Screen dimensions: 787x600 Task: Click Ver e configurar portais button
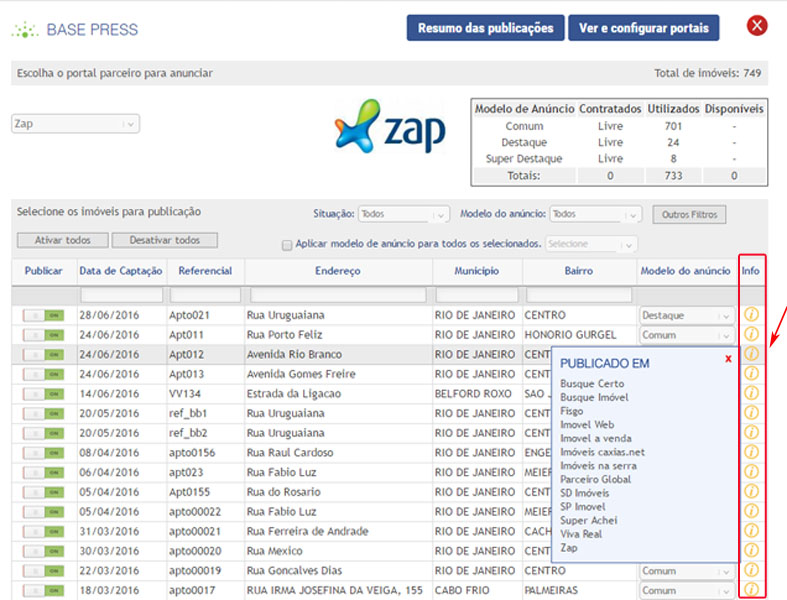[643, 28]
